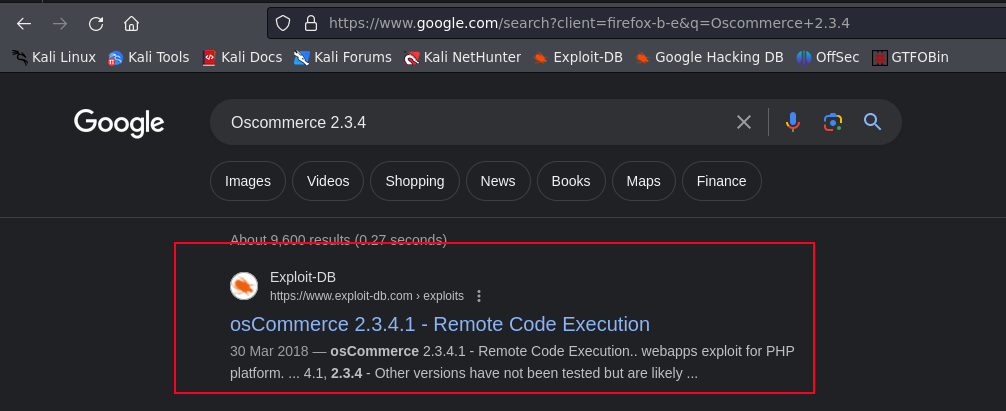Screen dimensions: 1006x411
Task: Open the Google Hacking DB bookmark
Action: (x=709, y=57)
